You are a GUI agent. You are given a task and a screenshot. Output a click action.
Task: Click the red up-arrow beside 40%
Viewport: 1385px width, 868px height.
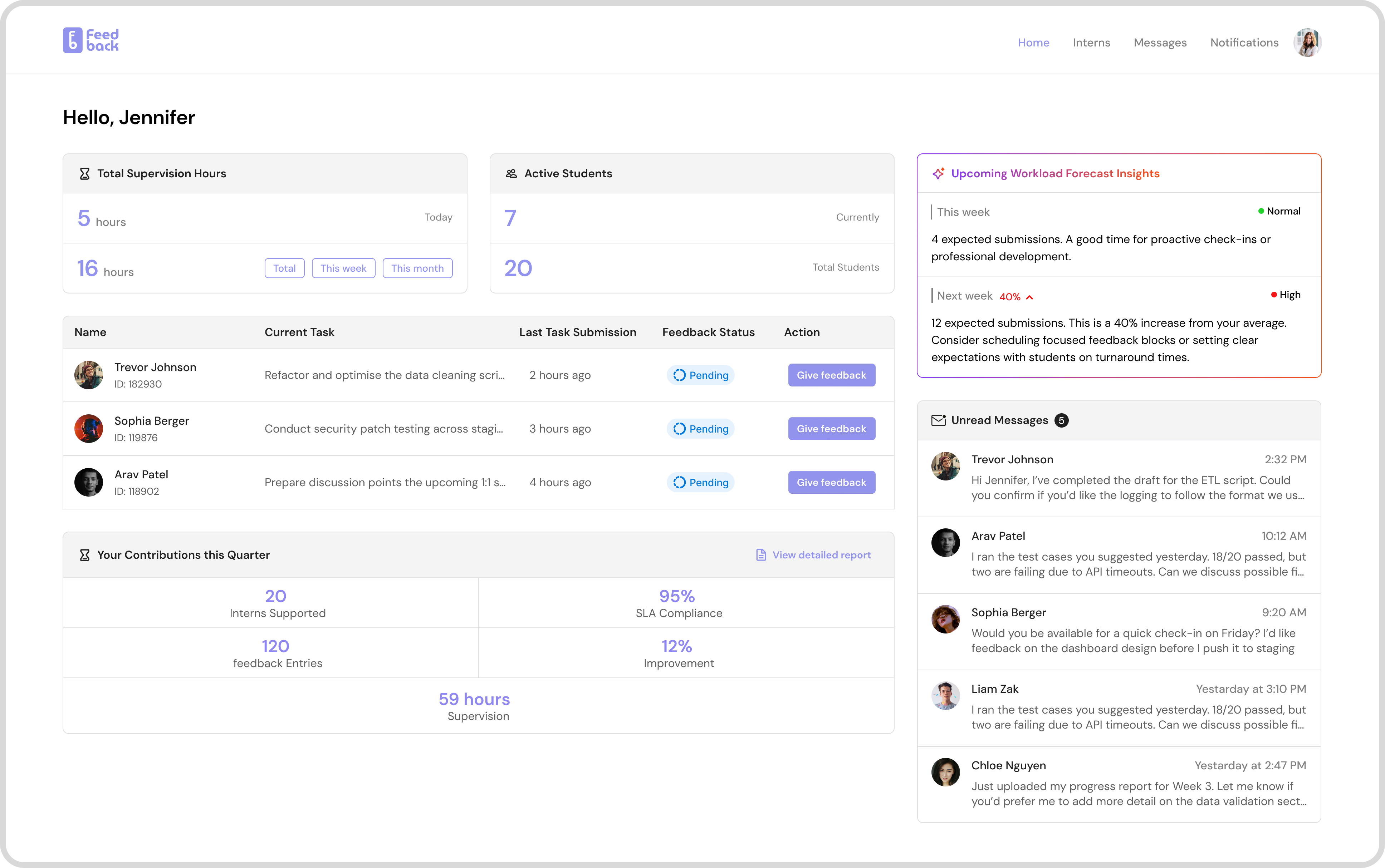(x=1029, y=297)
